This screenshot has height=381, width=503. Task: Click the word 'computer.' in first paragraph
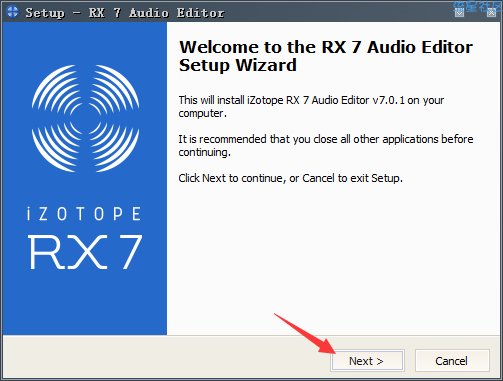point(202,113)
